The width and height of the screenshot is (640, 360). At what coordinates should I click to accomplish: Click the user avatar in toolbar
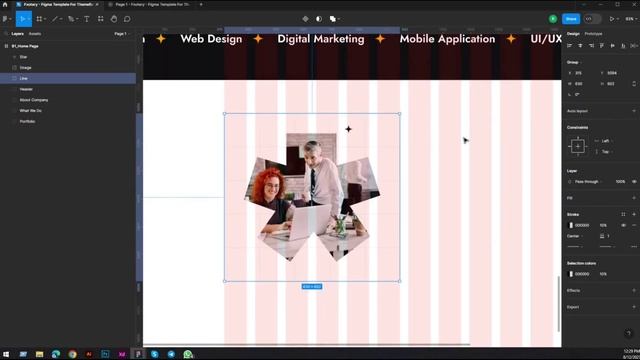click(553, 19)
